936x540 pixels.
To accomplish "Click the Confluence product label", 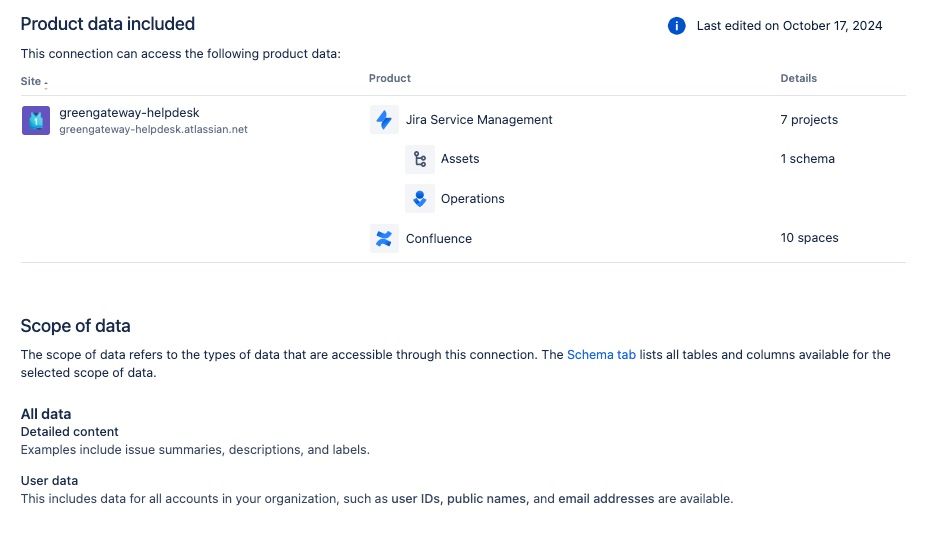I will (439, 239).
